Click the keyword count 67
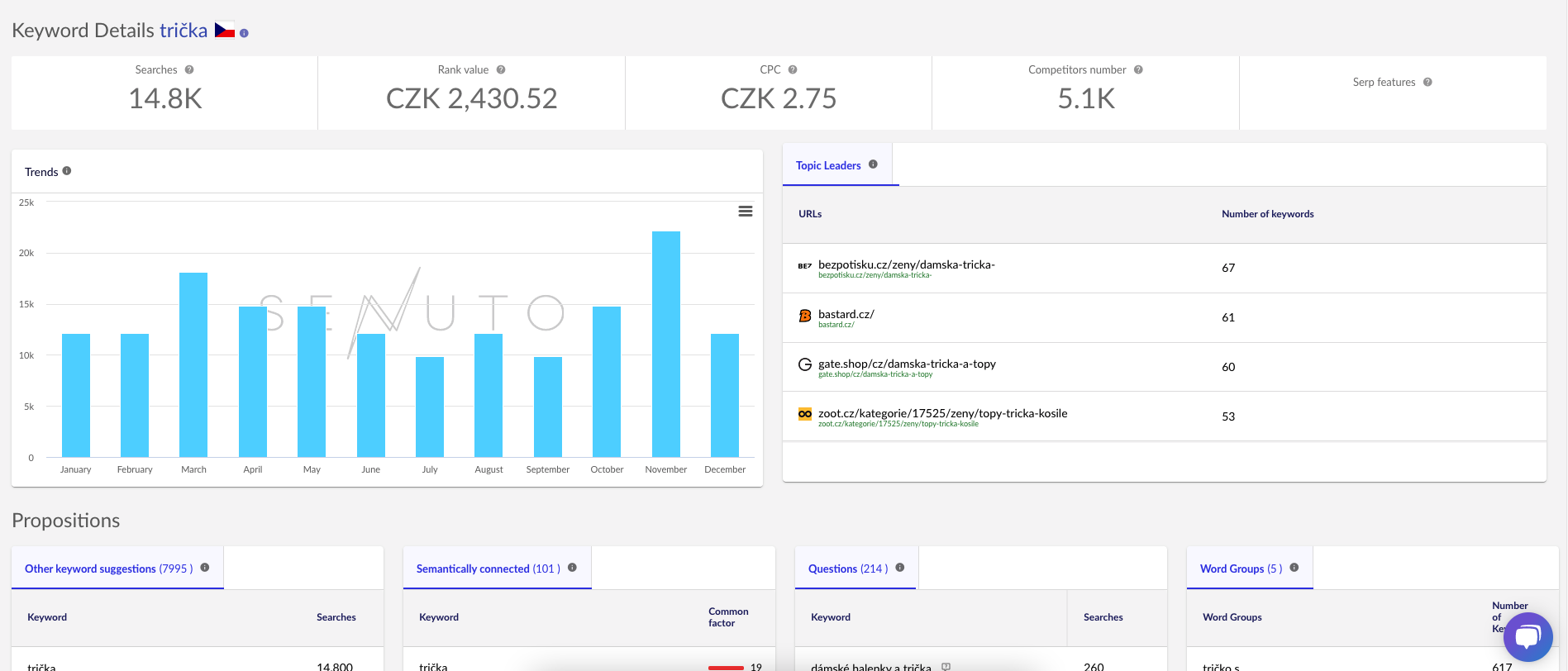This screenshot has height=671, width=1568. point(1228,268)
